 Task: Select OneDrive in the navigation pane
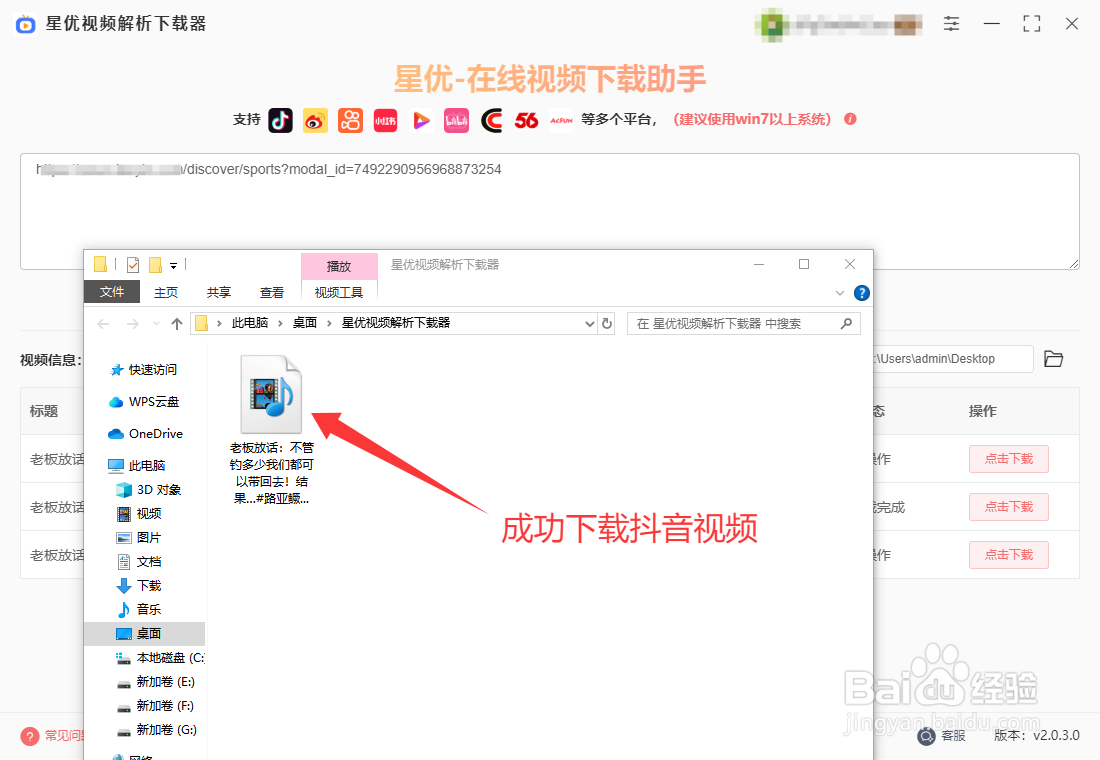click(x=145, y=434)
